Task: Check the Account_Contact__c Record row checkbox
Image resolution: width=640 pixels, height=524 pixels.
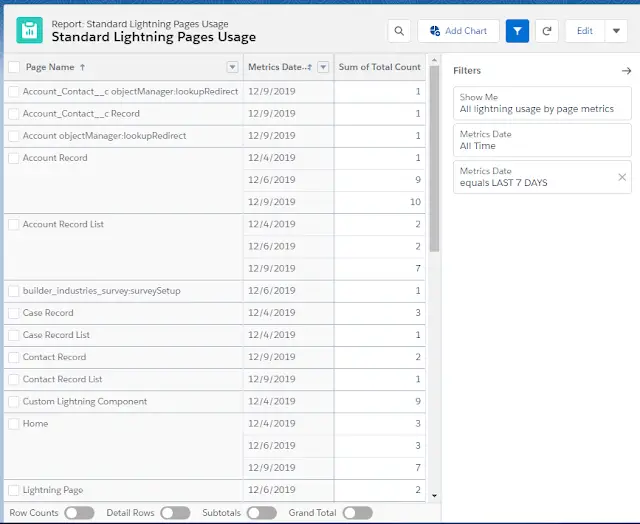Action: click(13, 114)
